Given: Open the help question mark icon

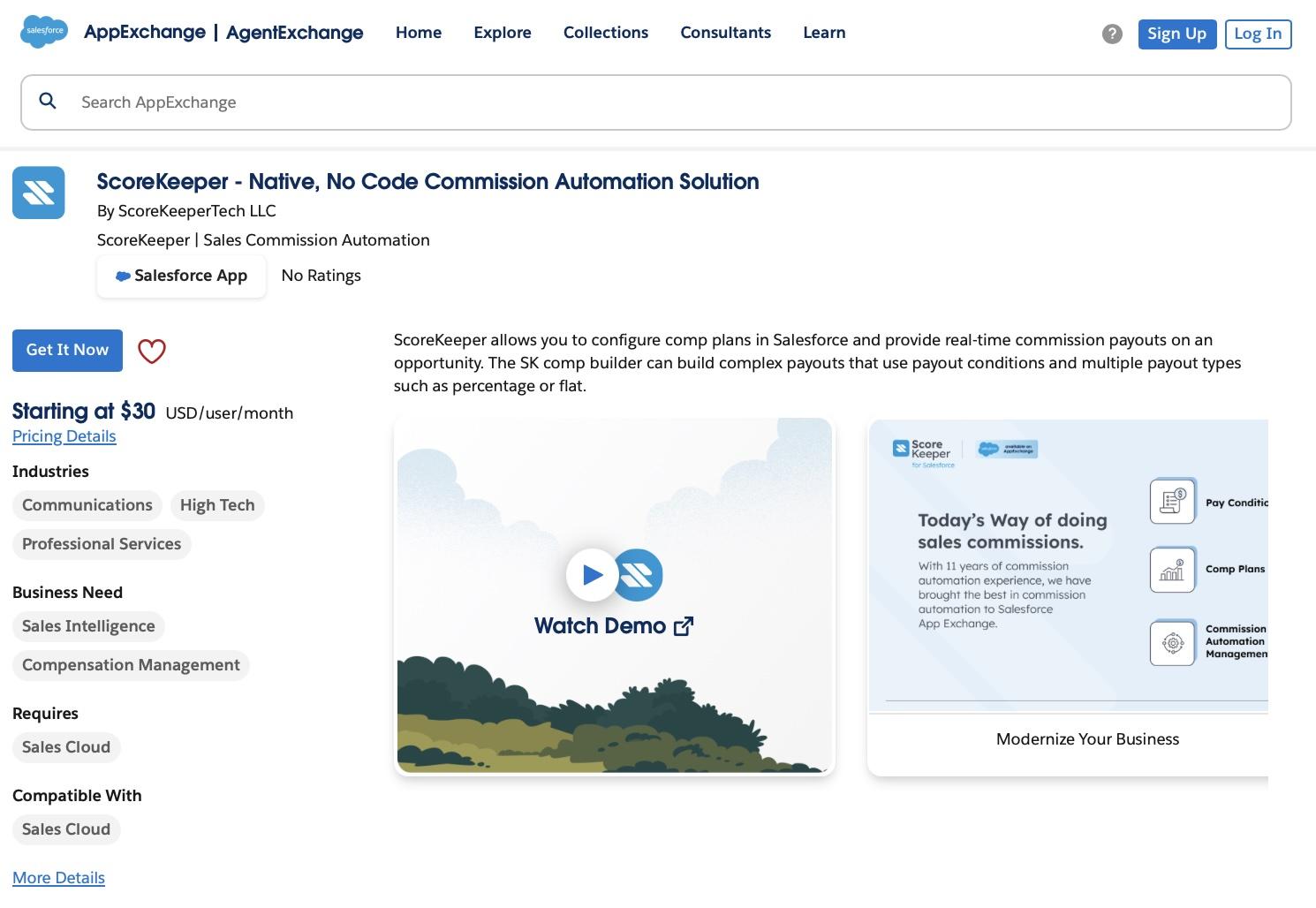Looking at the screenshot, I should (x=1112, y=34).
